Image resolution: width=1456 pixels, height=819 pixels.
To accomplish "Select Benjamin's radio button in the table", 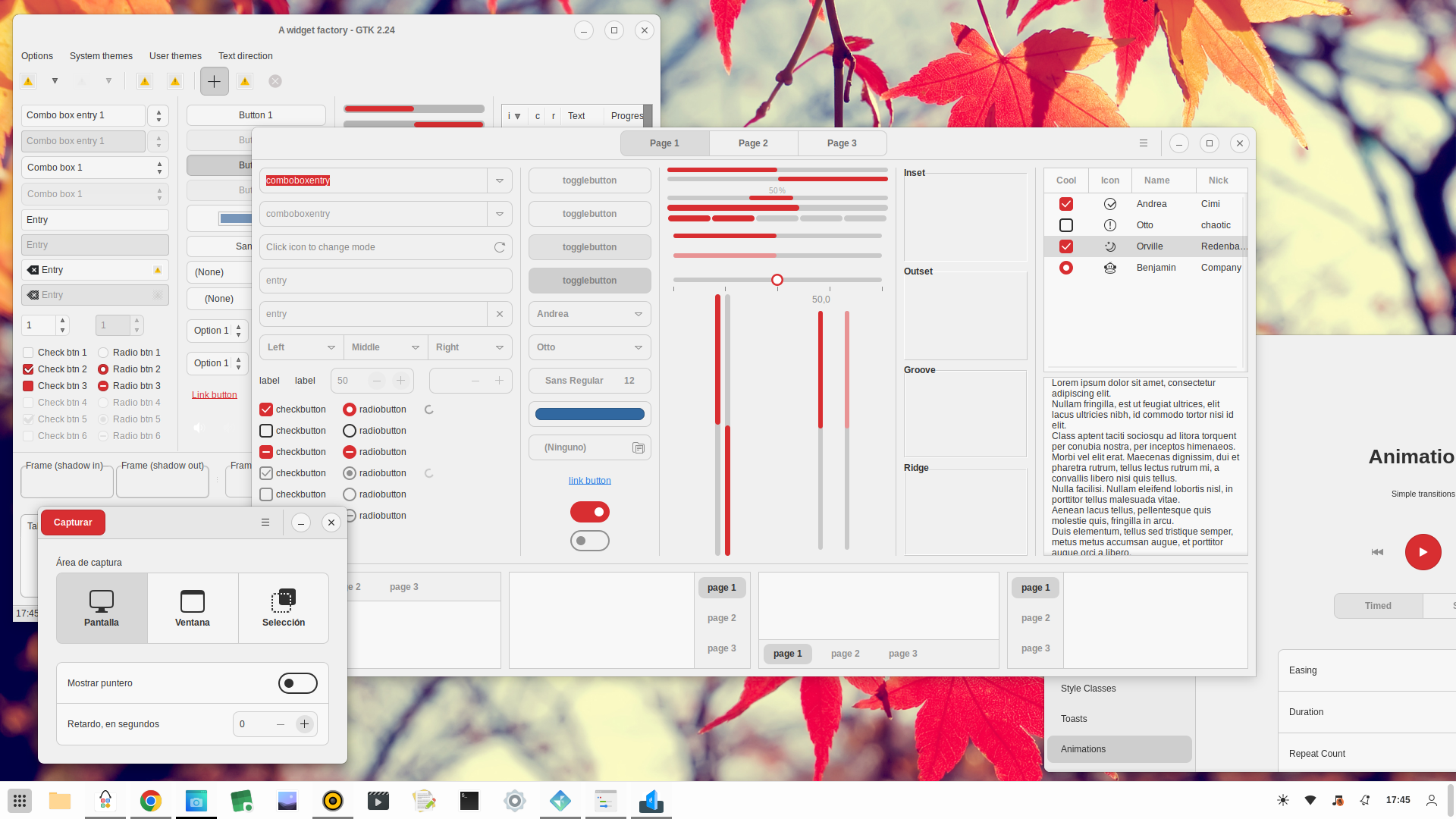I will tap(1066, 268).
